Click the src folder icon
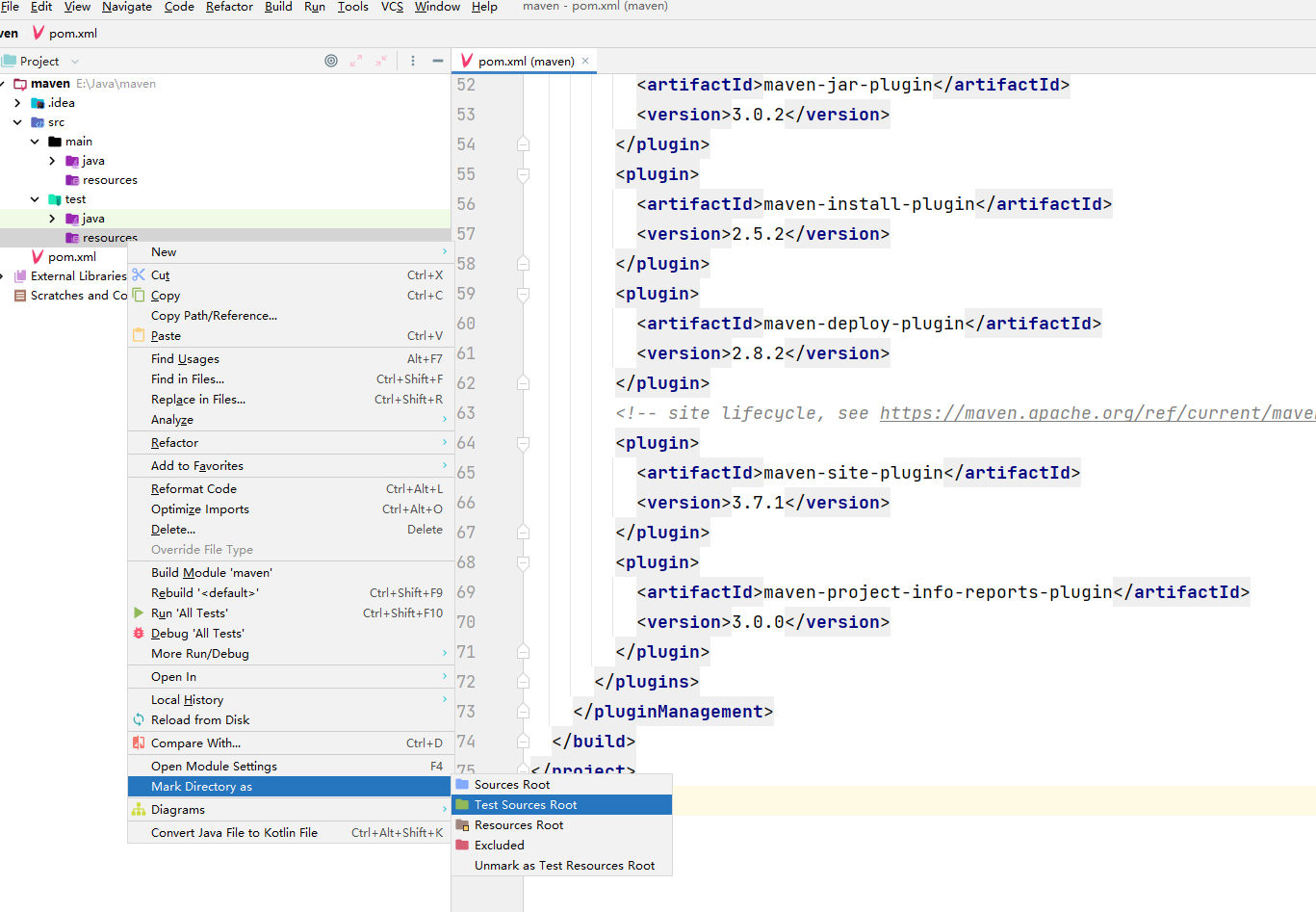The width and height of the screenshot is (1316, 912). tap(38, 122)
